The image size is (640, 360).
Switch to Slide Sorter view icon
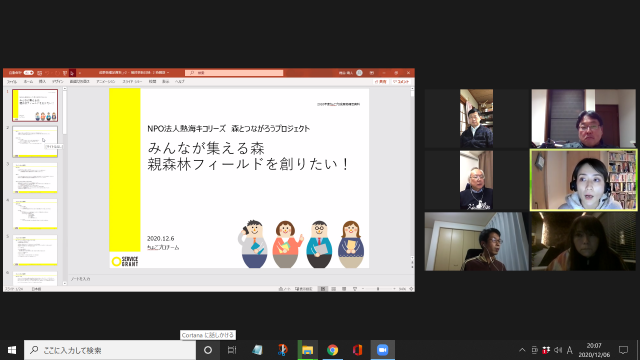tap(333, 289)
